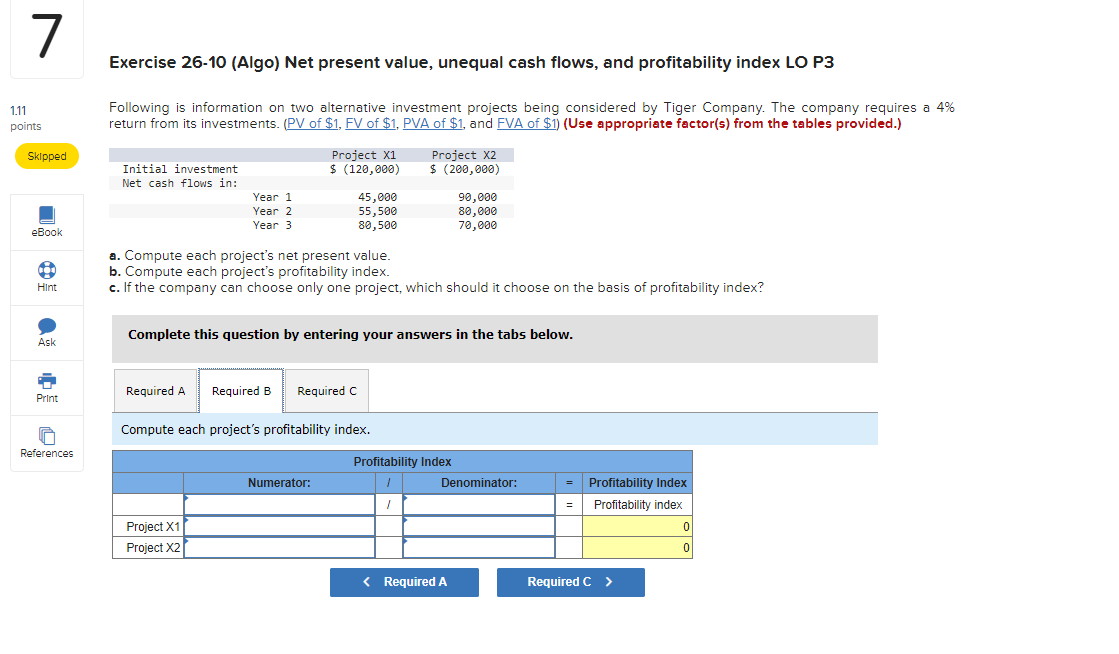Screen dimensions: 1119x654
Task: Open the header row Numerator selection cell
Action: [279, 504]
